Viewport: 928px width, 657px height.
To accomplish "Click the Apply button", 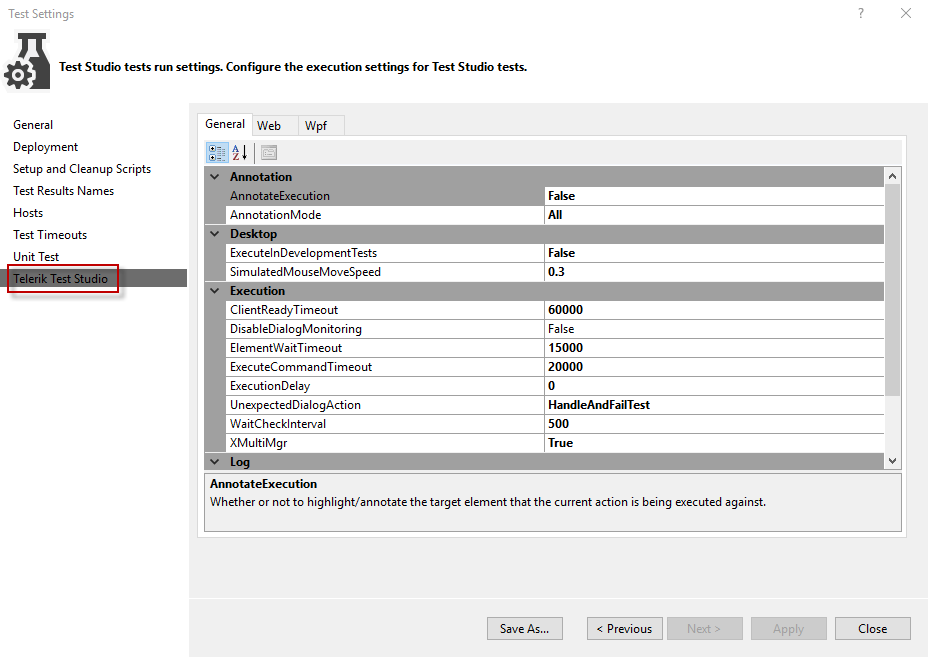I will point(788,629).
